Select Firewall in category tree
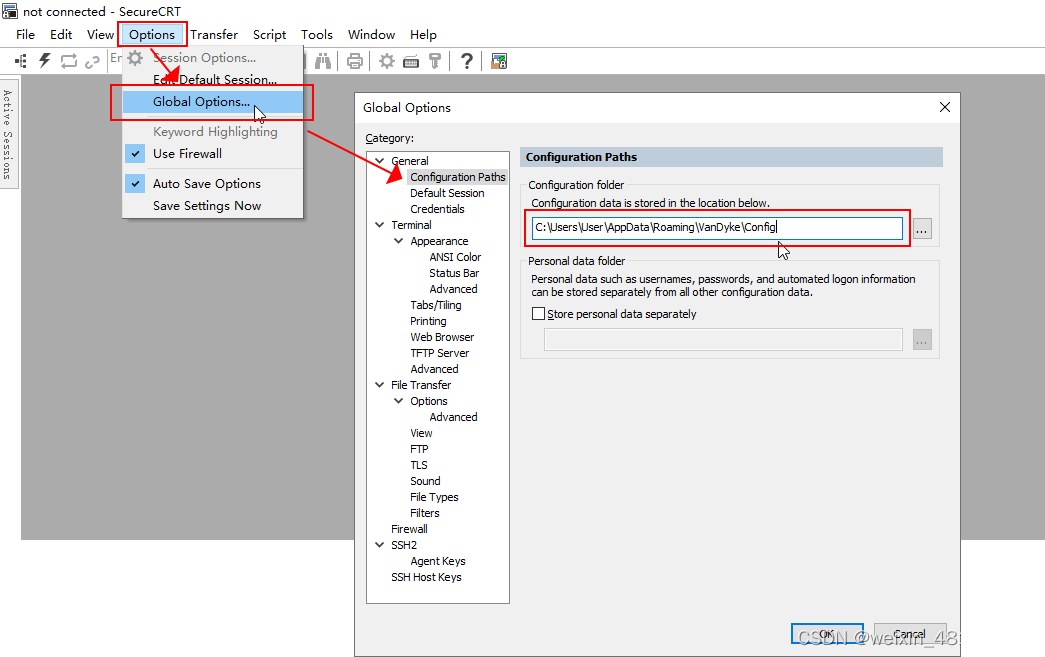The height and width of the screenshot is (657, 1045). click(x=409, y=528)
